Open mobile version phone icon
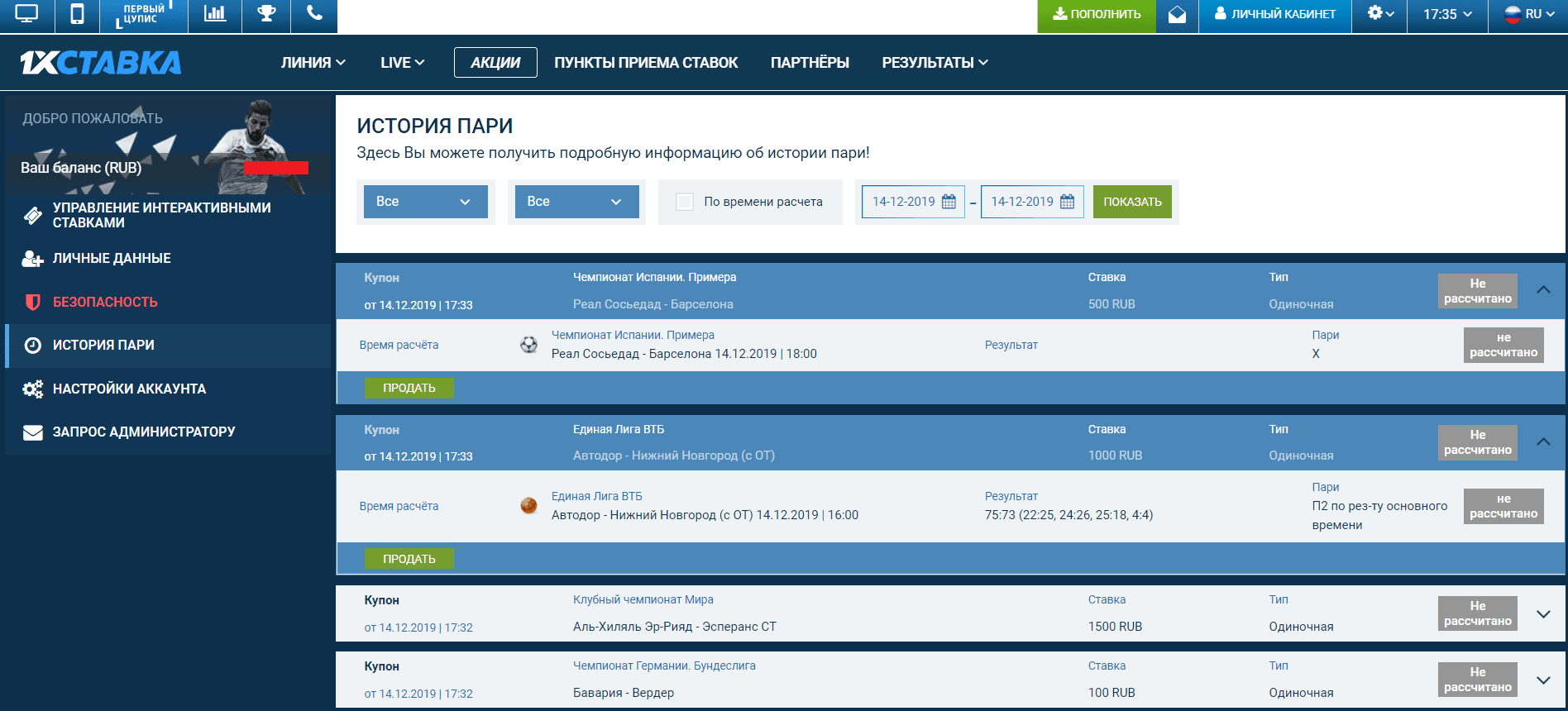Viewport: 1568px width, 711px height. 77,14
